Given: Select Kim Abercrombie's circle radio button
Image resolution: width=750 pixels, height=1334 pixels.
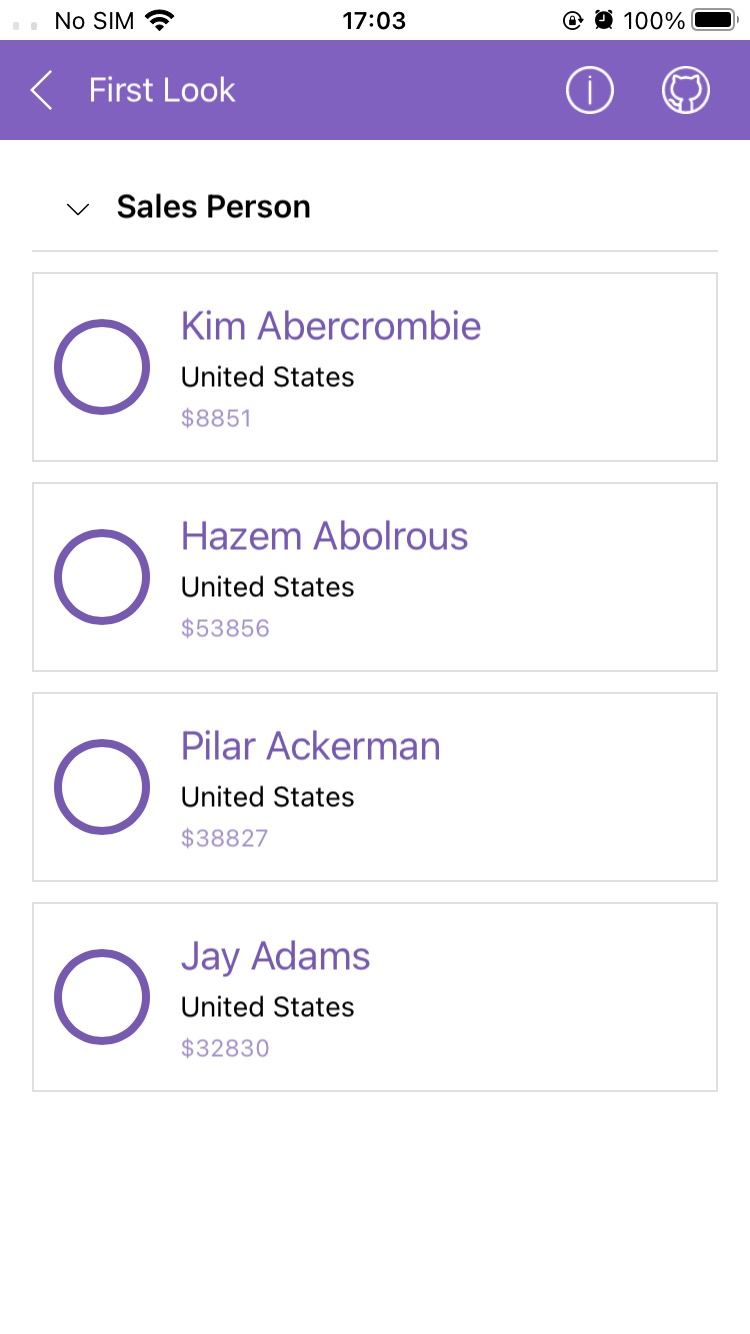Looking at the screenshot, I should (x=102, y=367).
